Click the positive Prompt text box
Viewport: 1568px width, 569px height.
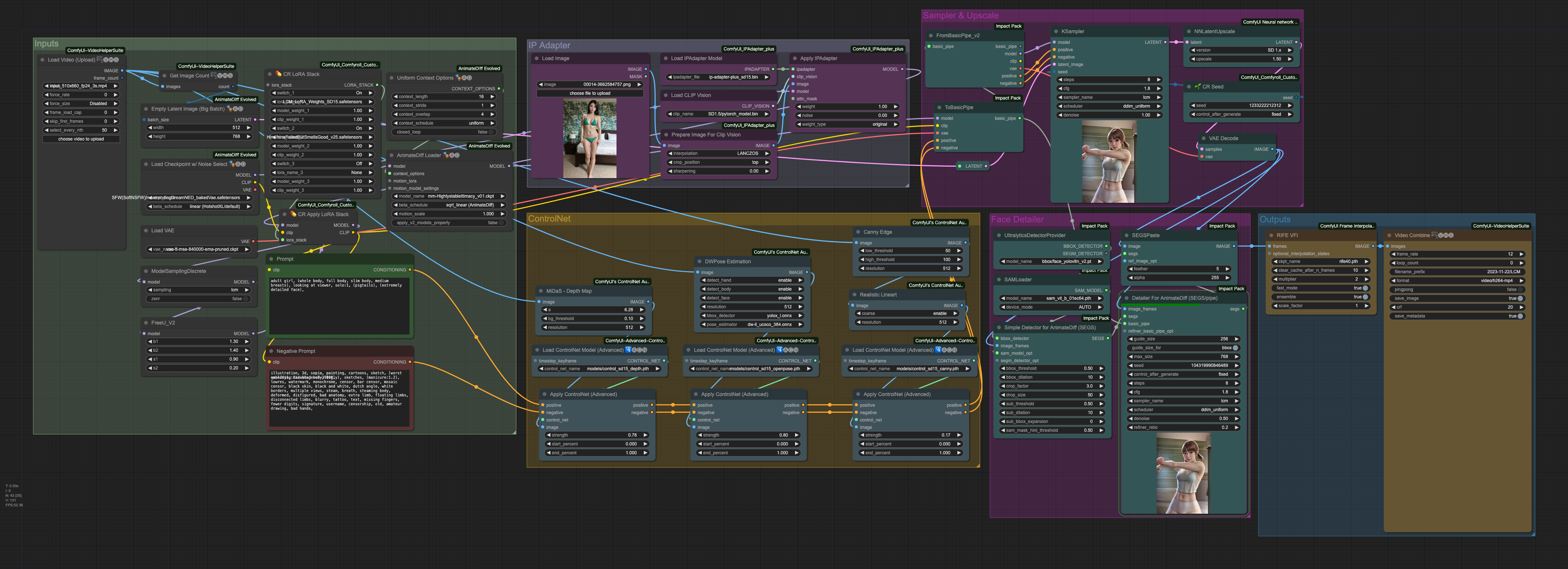click(340, 306)
